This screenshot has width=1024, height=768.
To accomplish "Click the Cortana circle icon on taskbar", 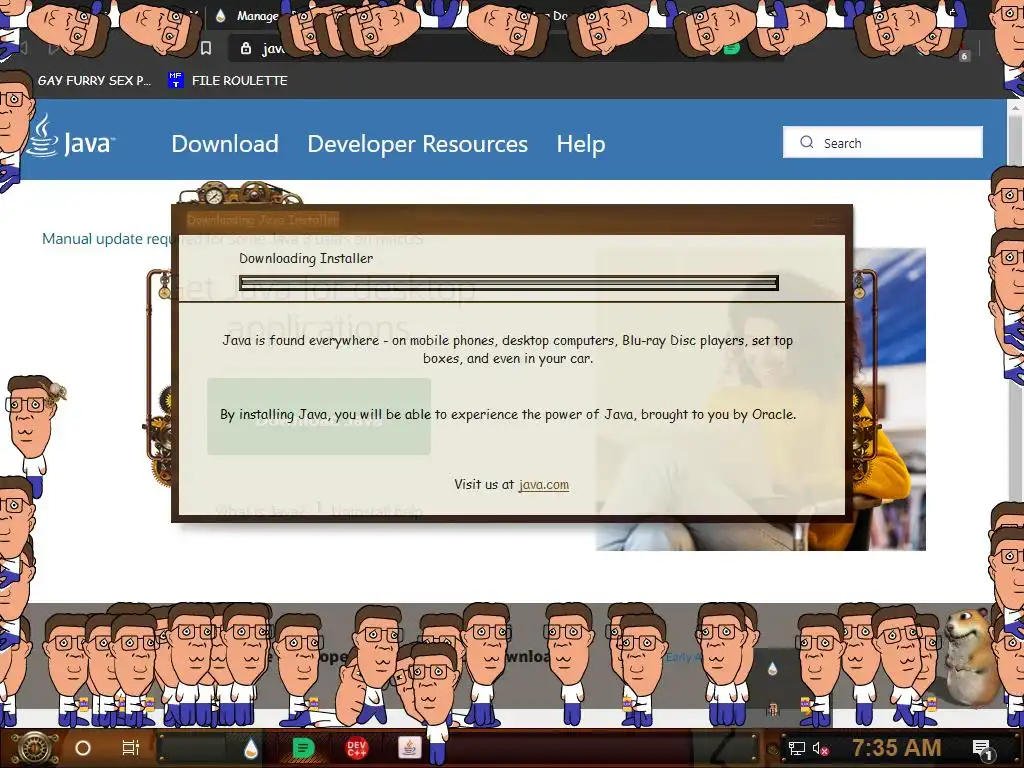I will point(83,748).
